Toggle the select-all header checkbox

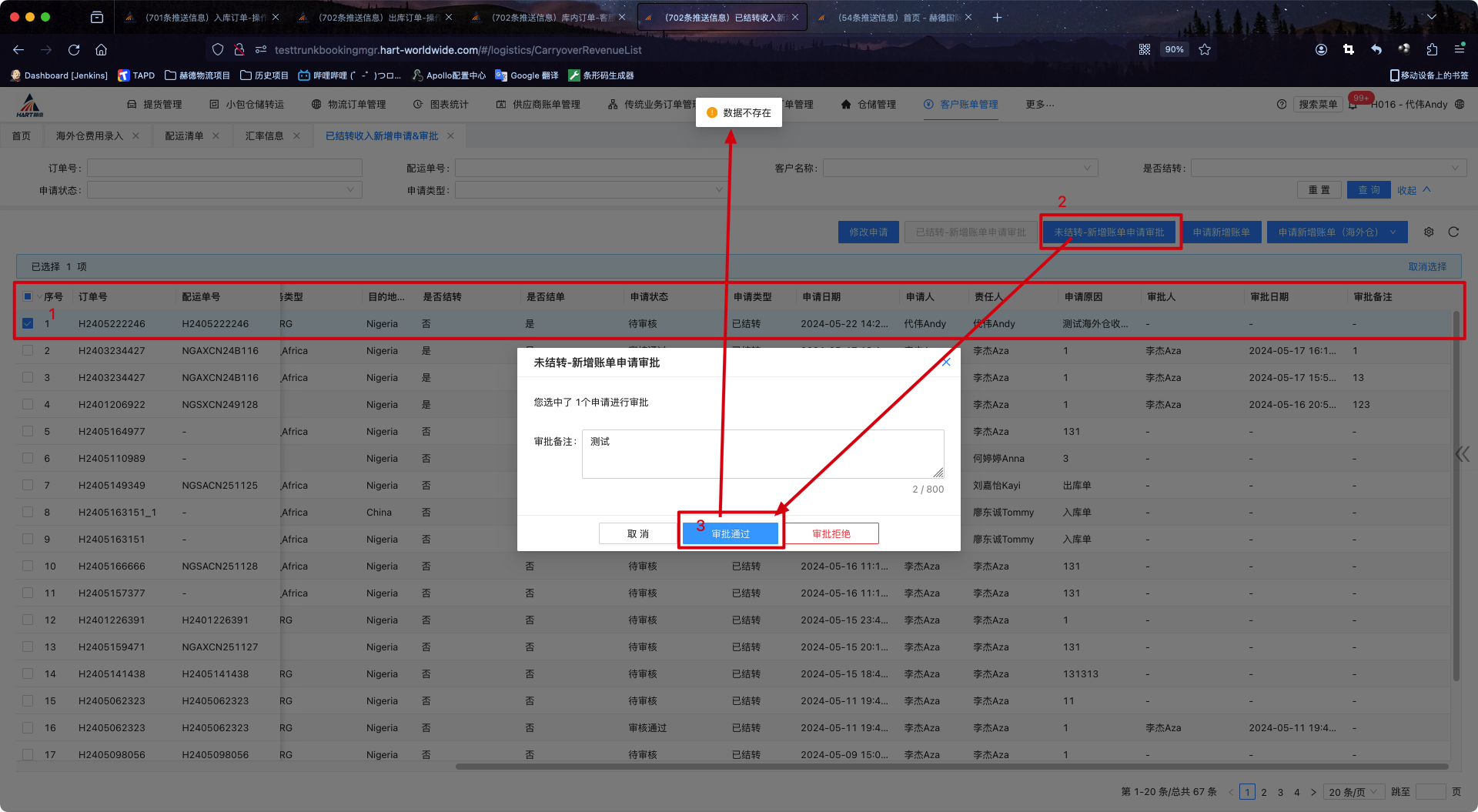pyautogui.click(x=28, y=296)
